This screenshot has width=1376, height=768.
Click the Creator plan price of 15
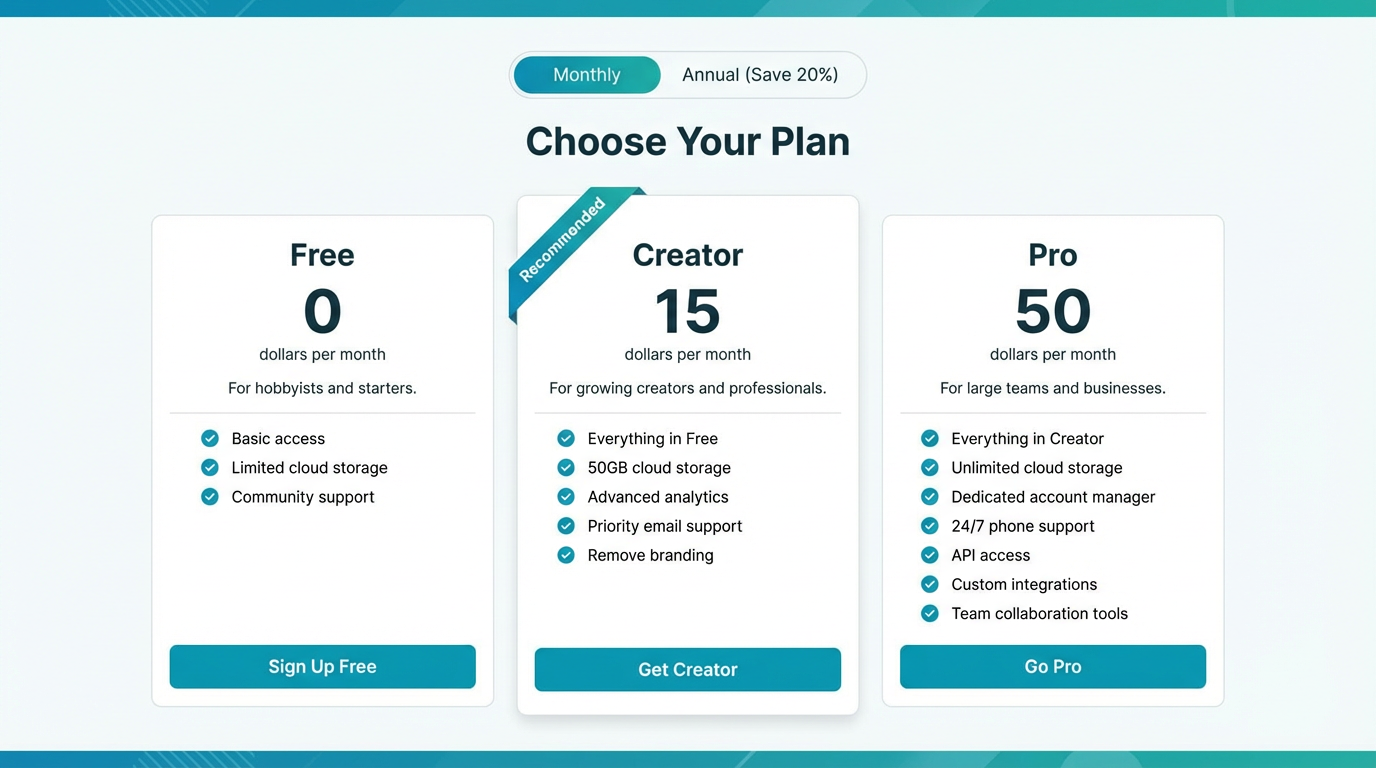pos(687,311)
